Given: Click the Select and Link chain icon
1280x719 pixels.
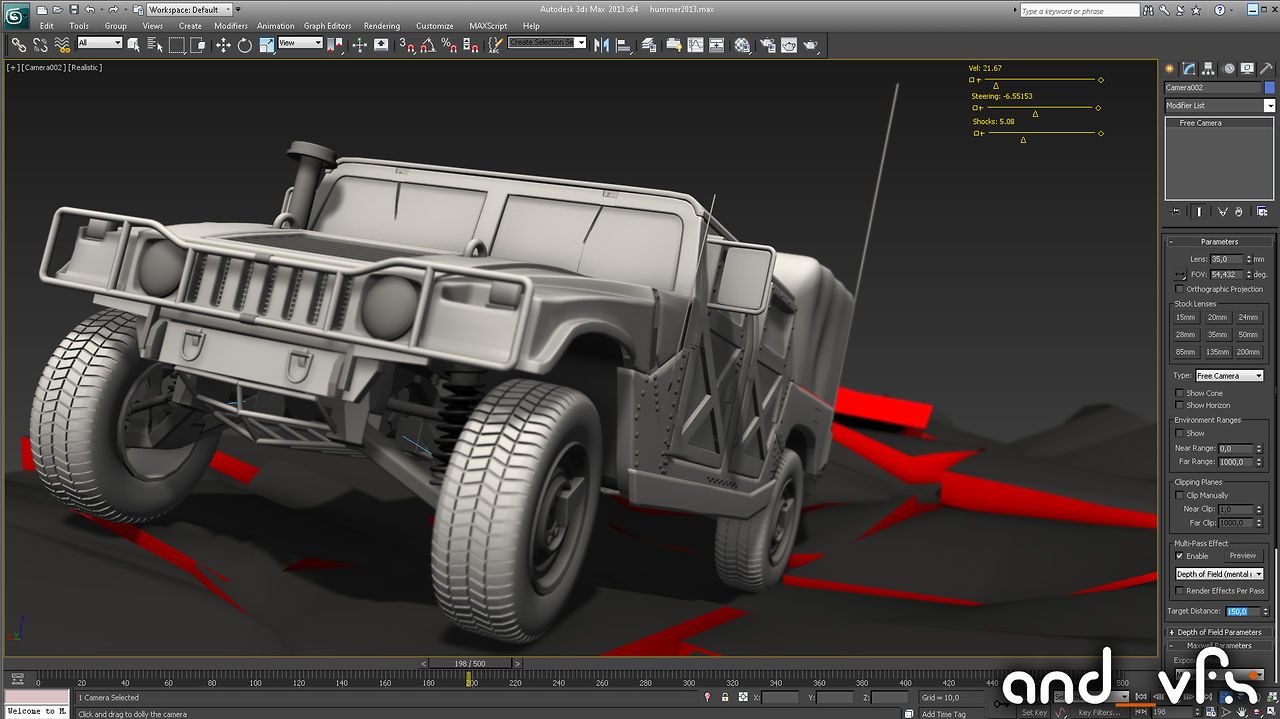Looking at the screenshot, I should click(18, 45).
